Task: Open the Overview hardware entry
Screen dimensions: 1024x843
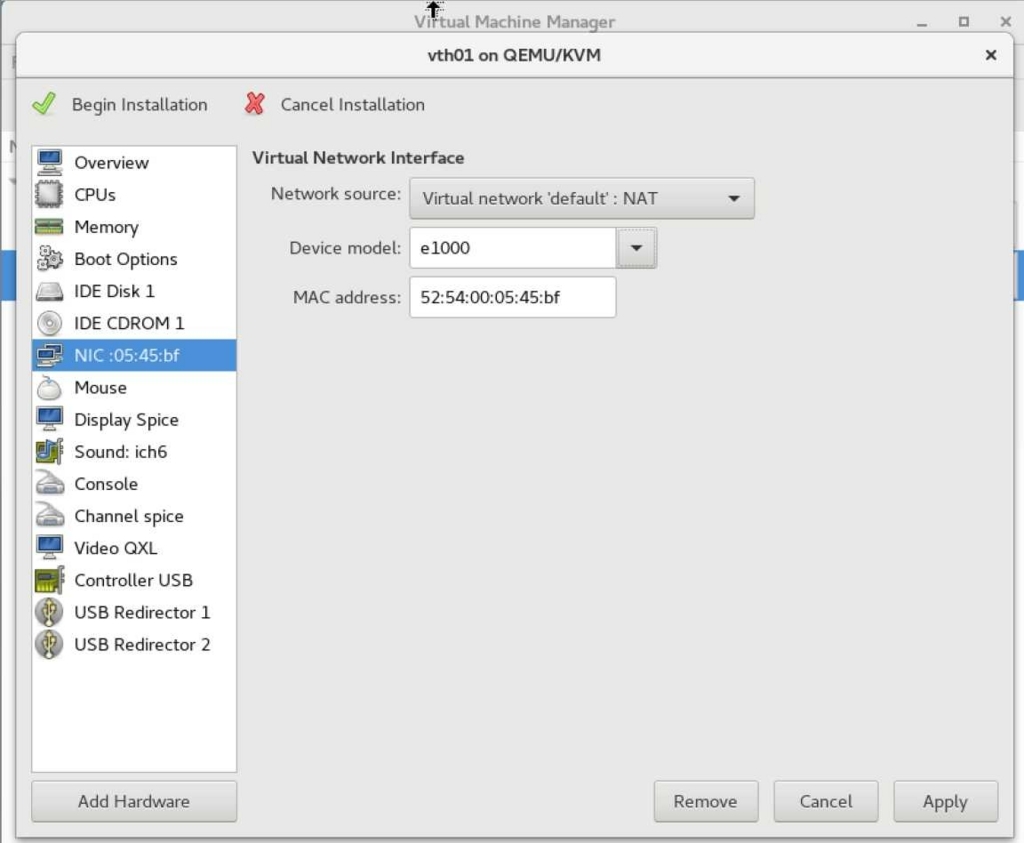Action: [134, 163]
